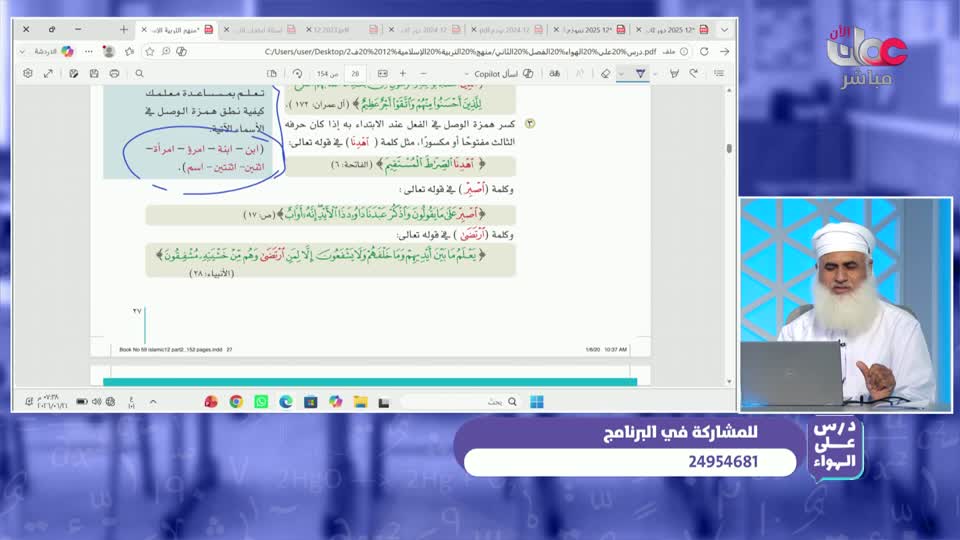Open a new browser tab
Image resolution: width=960 pixels, height=540 pixels.
click(124, 29)
